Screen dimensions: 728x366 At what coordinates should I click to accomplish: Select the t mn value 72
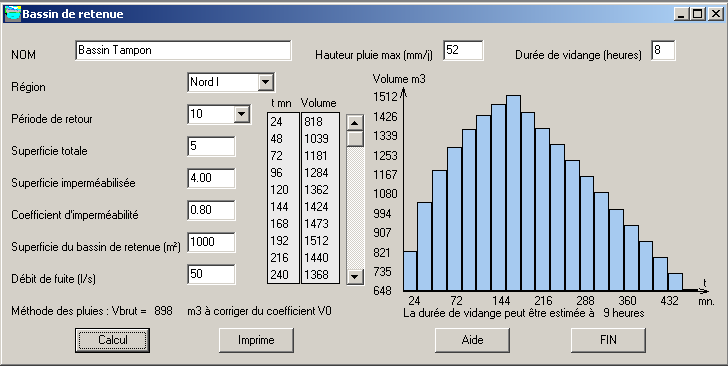[x=276, y=156]
